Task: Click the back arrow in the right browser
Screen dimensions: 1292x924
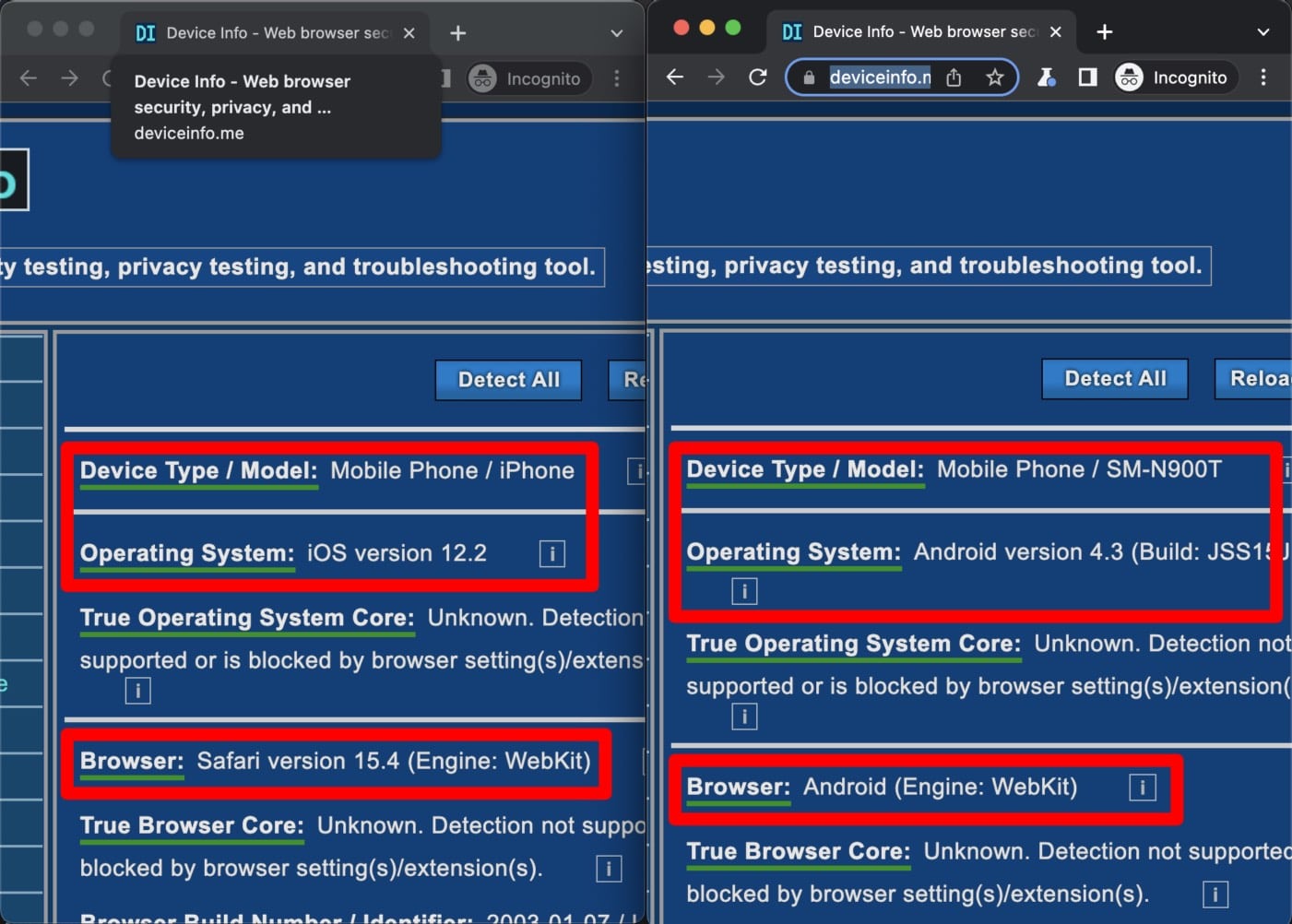Action: click(x=674, y=77)
